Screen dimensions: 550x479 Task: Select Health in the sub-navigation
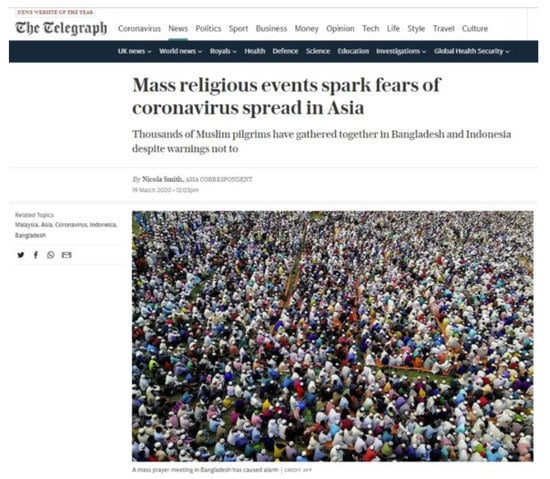(255, 51)
